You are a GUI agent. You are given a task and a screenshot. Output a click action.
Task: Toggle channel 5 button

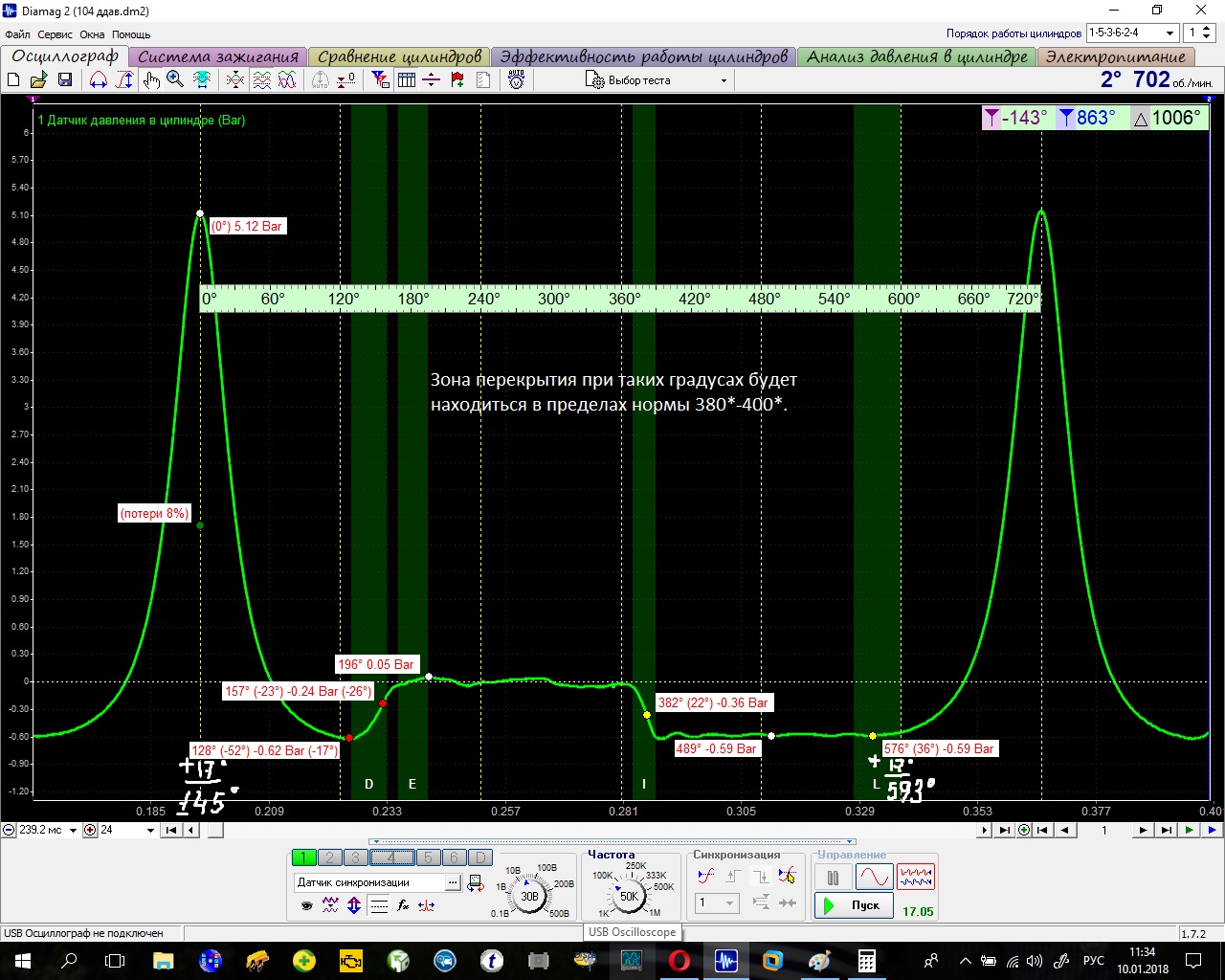pos(429,857)
